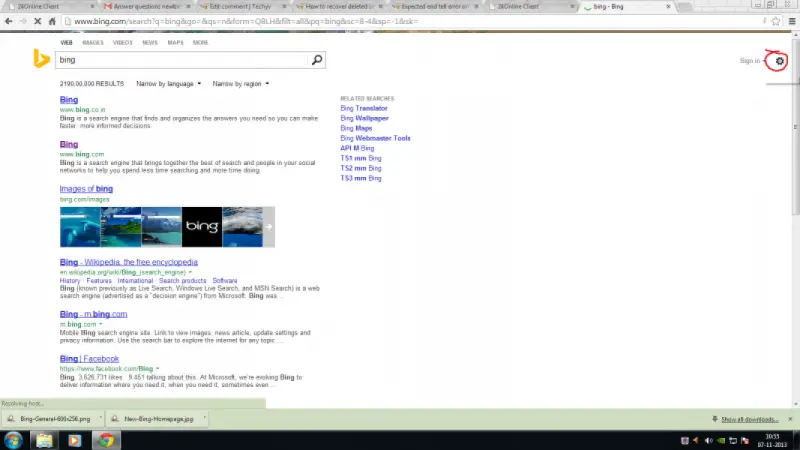Screen dimensions: 800x450
Task: Open New-Bing-Homepage.jpg download menu arrow
Action: coord(205,418)
